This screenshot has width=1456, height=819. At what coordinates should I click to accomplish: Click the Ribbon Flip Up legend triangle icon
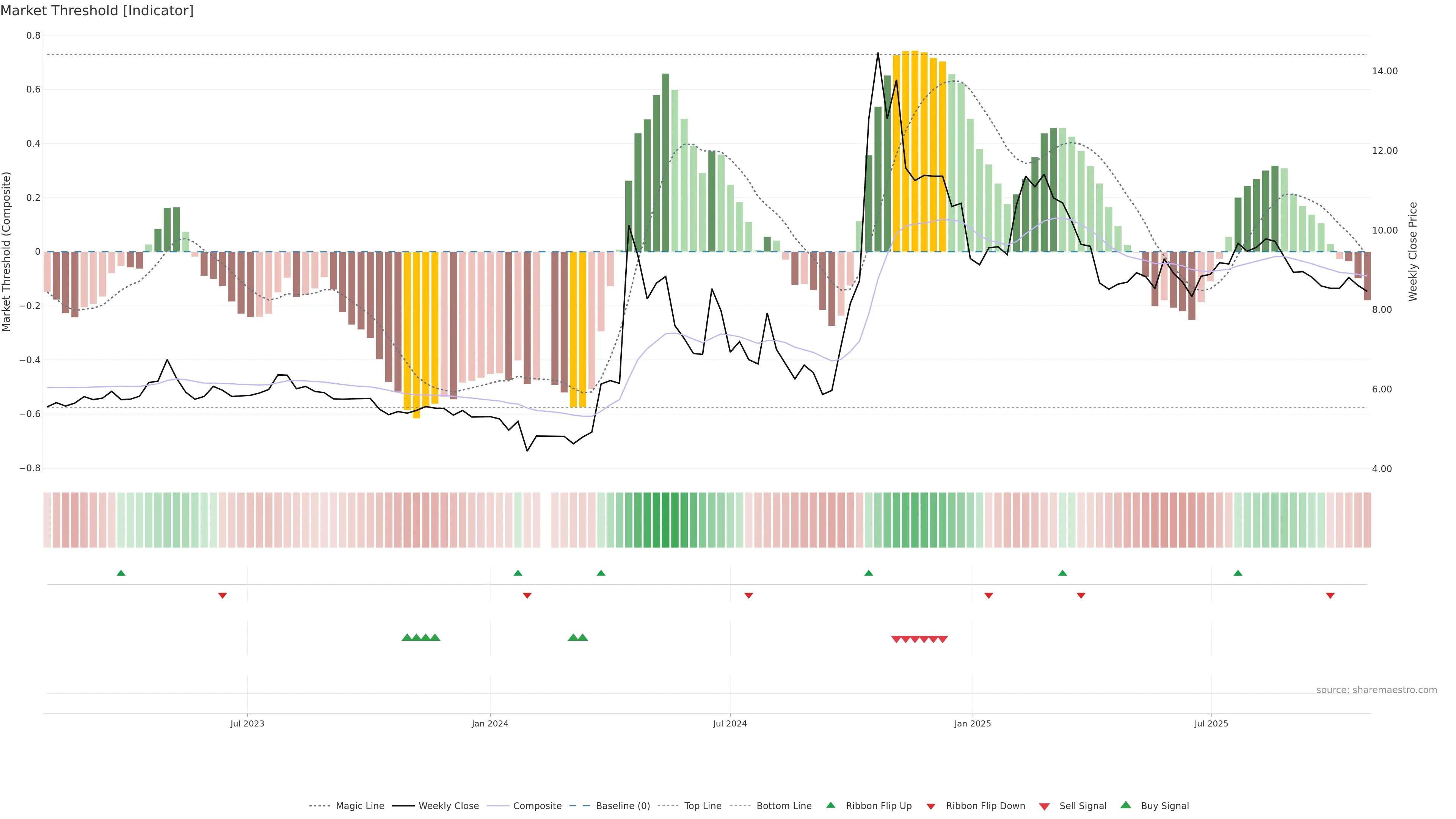tap(830, 805)
